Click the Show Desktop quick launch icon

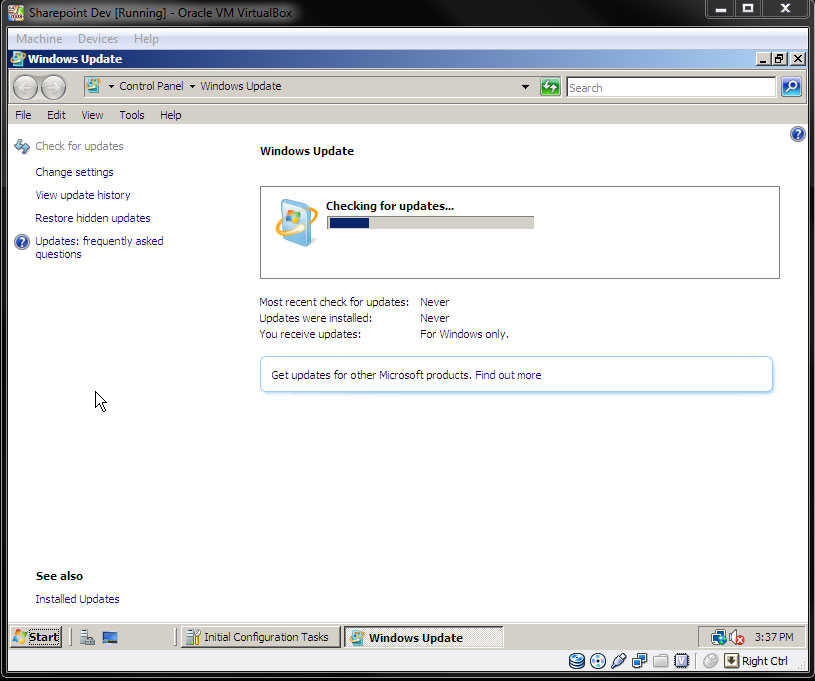coord(110,637)
